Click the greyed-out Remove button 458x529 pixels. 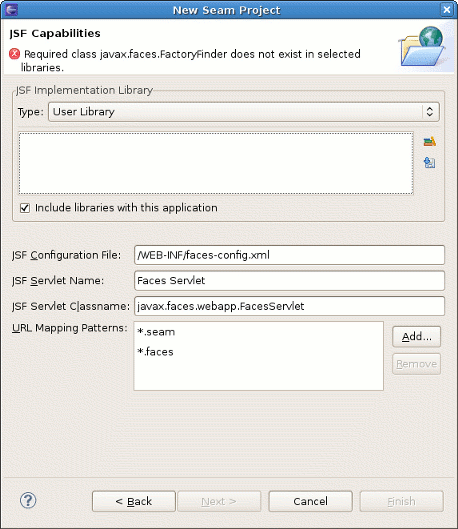coord(417,364)
